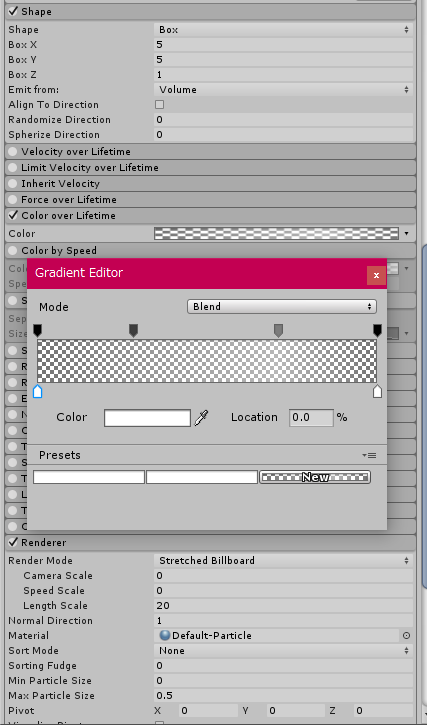
Task: Click the Default-Particle material sphere icon
Action: click(x=164, y=635)
